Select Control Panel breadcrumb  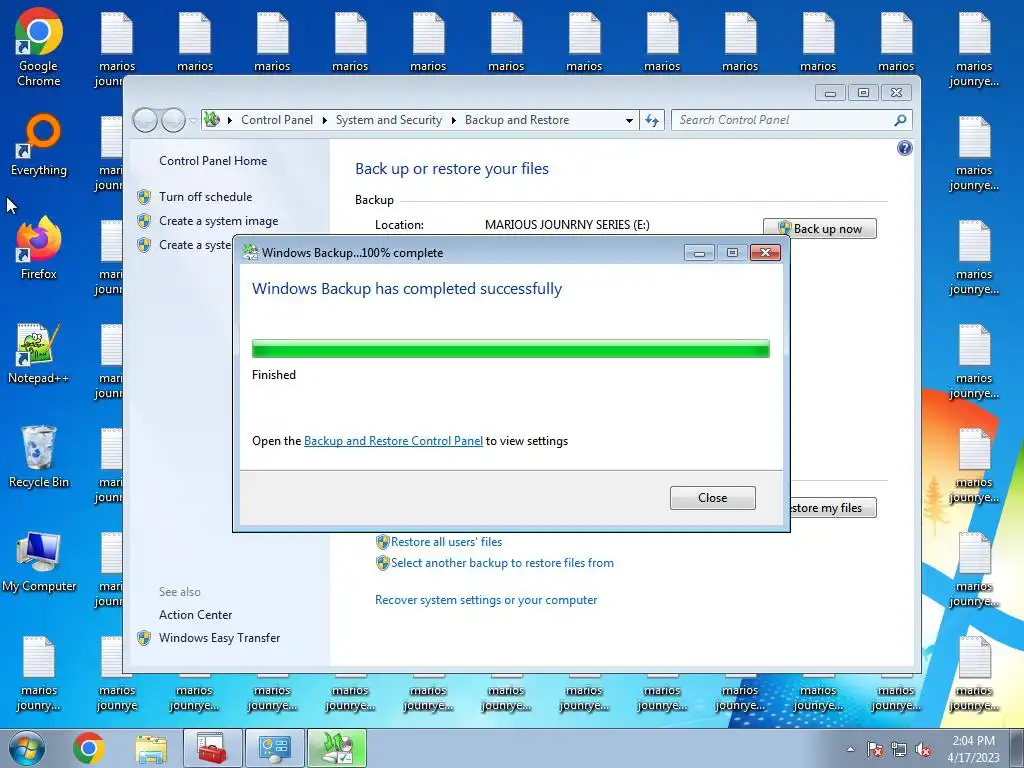[x=277, y=120]
